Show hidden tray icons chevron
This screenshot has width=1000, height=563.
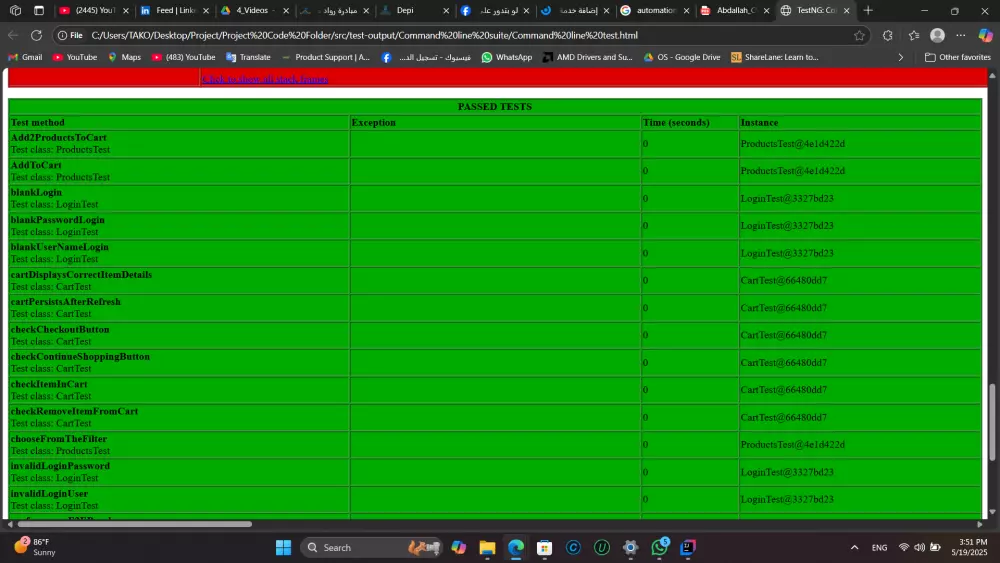855,547
